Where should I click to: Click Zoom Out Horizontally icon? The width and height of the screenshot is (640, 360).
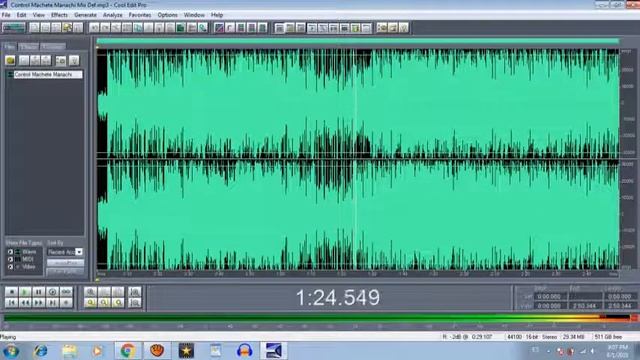(x=104, y=292)
